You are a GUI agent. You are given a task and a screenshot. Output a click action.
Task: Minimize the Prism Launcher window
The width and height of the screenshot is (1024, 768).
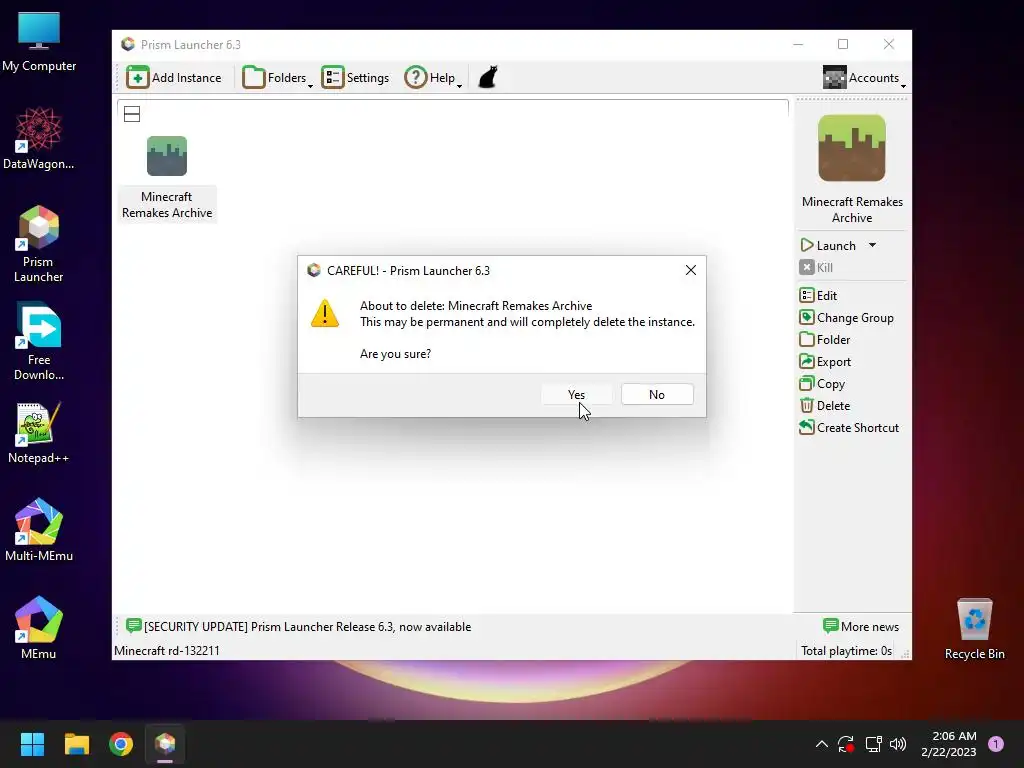pos(798,44)
